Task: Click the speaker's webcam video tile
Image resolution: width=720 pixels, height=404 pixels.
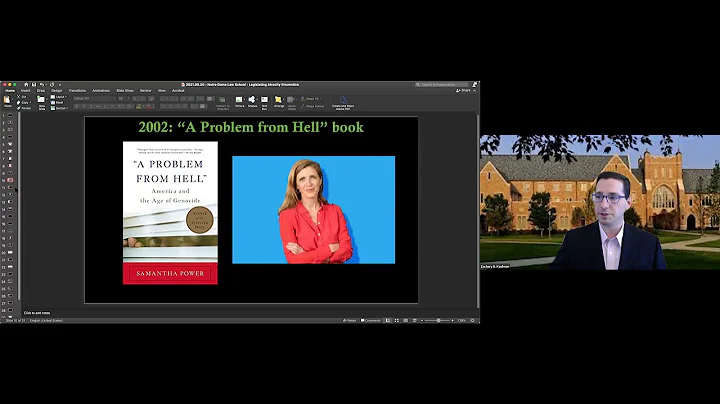Action: tap(600, 202)
